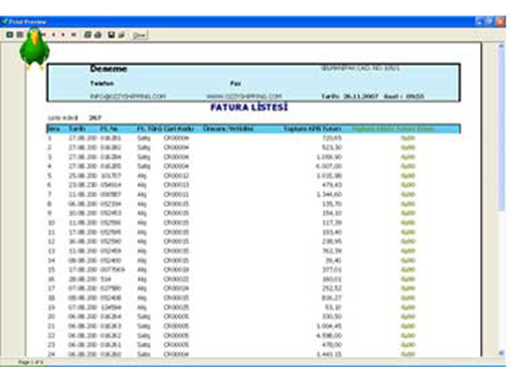The image size is (510, 380).
Task: Click the load report icon
Action: (x=122, y=34)
